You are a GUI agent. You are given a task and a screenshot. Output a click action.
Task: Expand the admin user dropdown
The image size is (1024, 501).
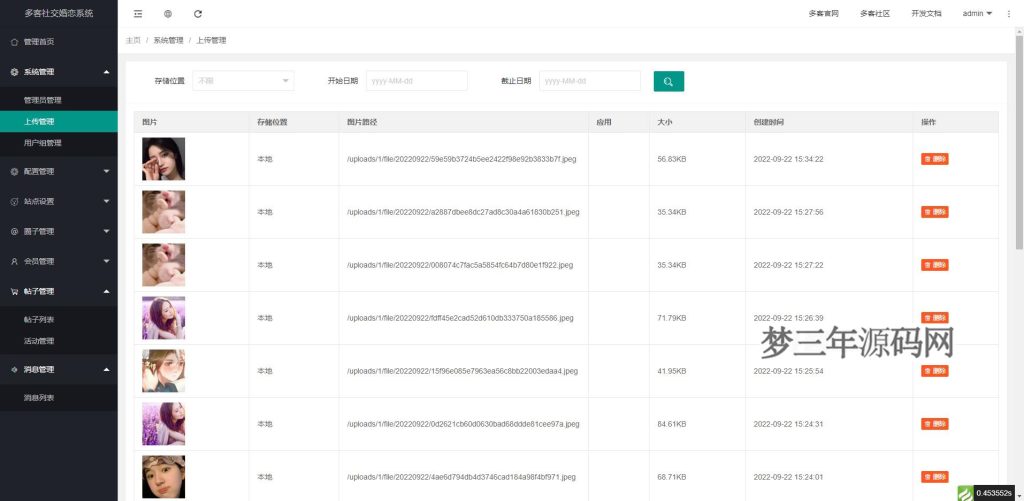pos(976,14)
